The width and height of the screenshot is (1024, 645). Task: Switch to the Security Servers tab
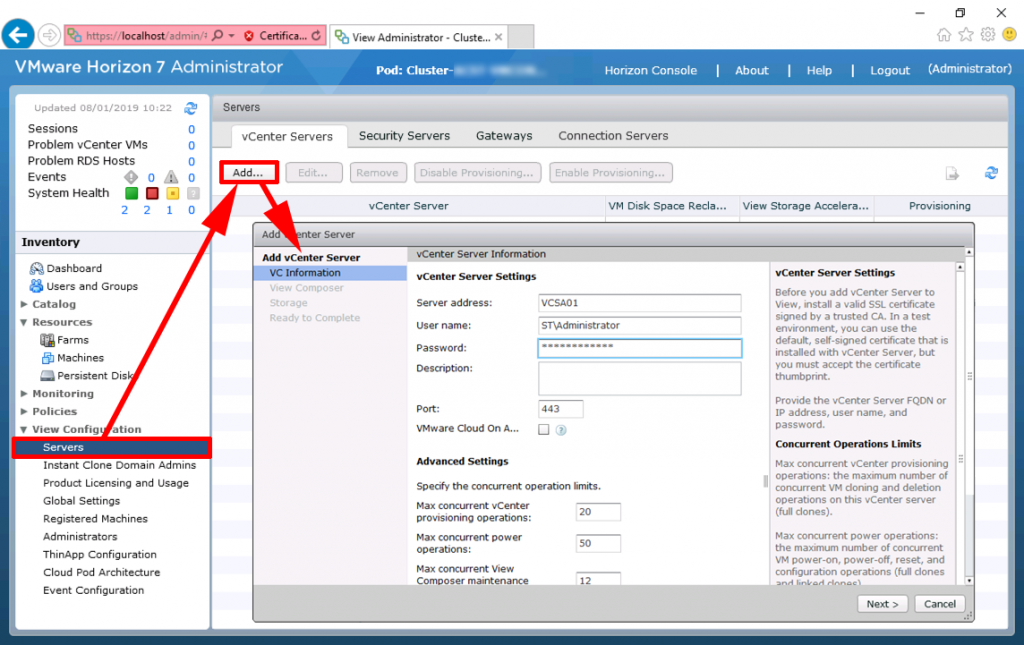click(404, 135)
